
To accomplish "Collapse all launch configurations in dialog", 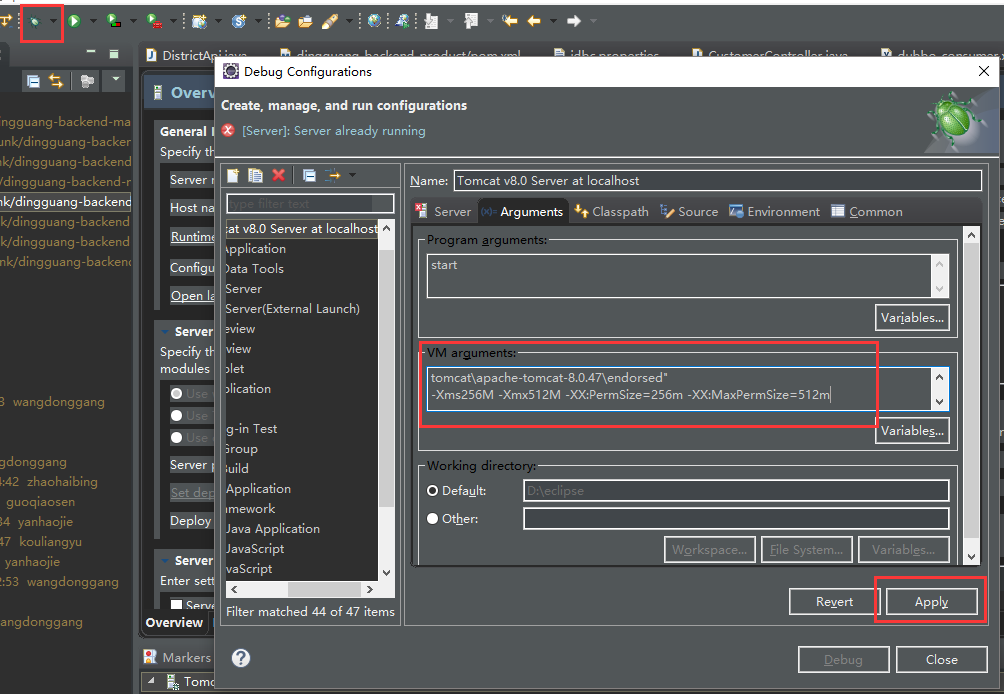I will (309, 175).
